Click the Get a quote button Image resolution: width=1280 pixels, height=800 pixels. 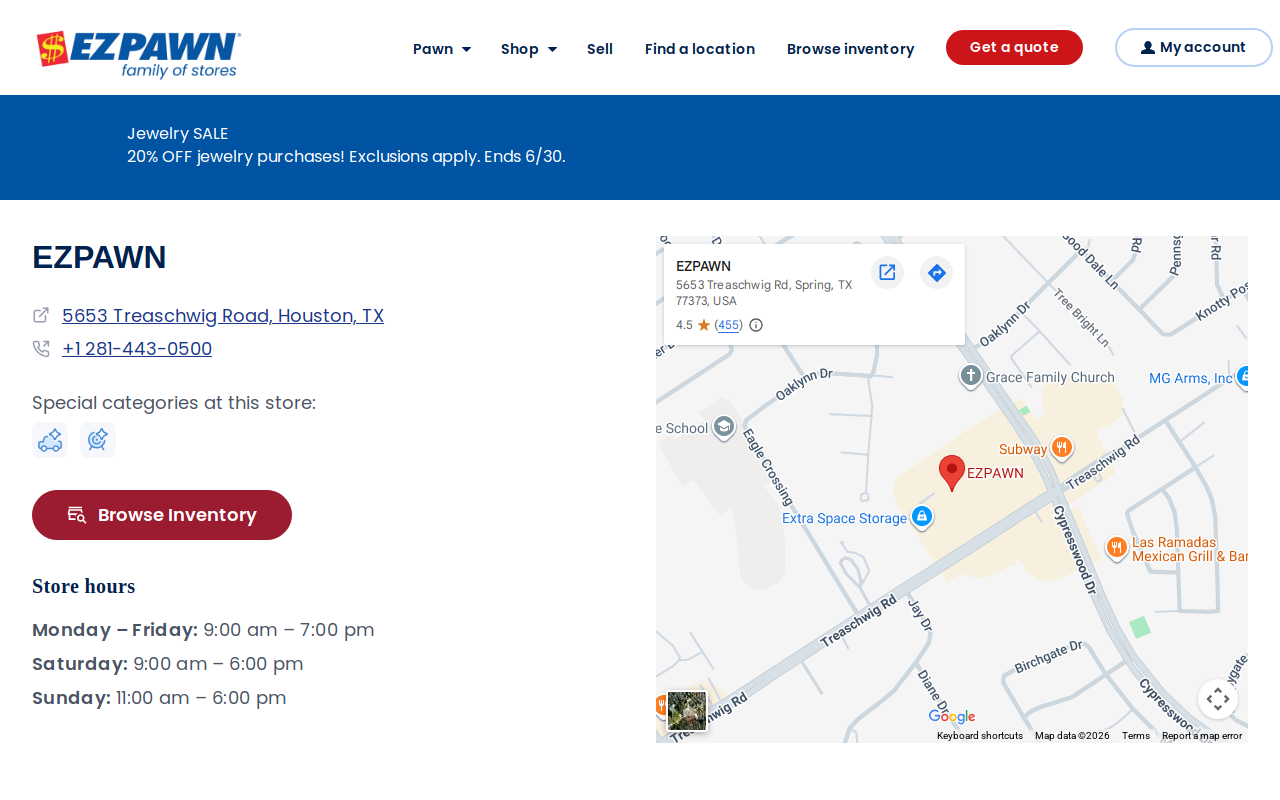coord(1014,47)
